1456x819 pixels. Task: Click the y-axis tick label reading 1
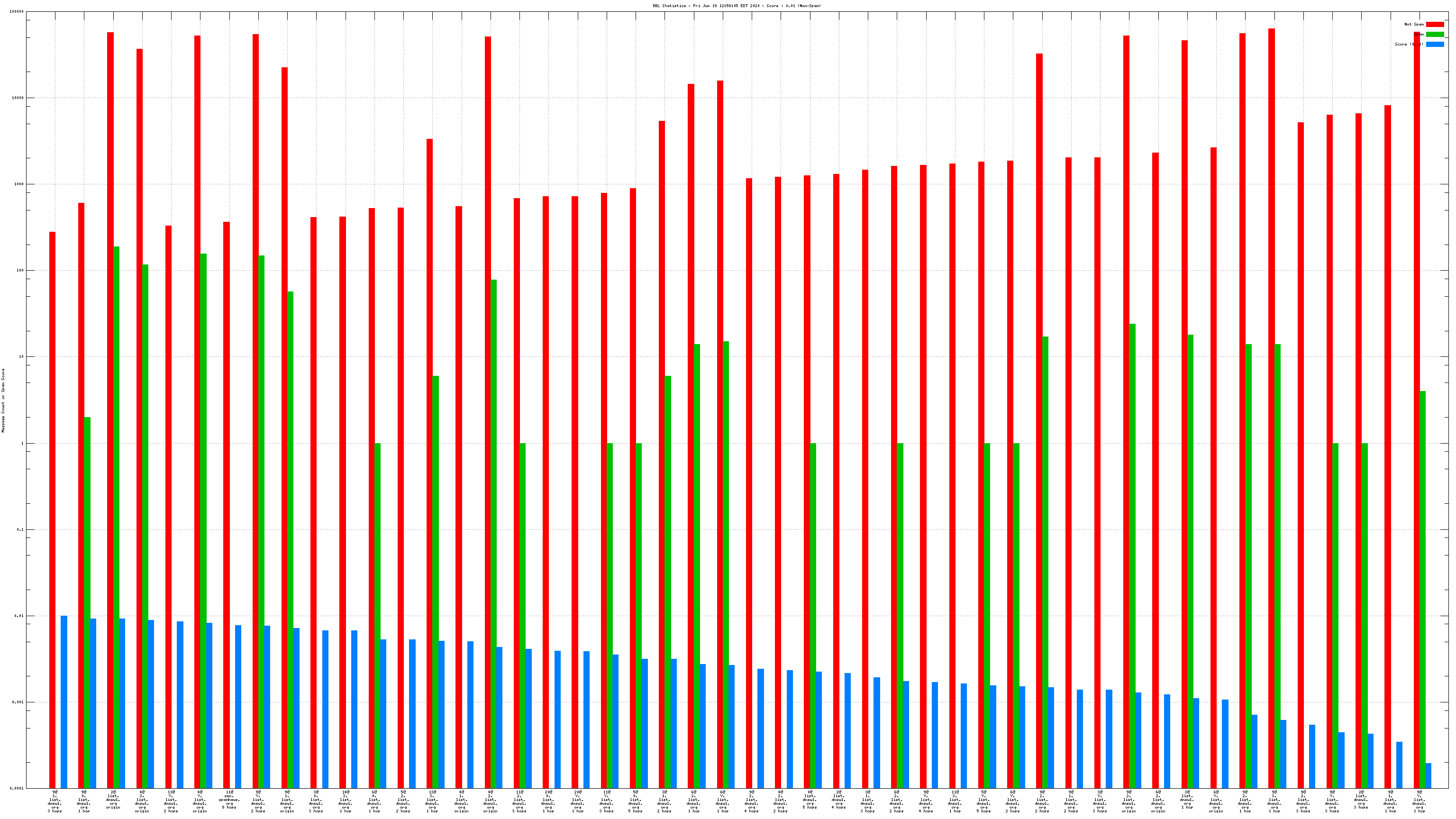[x=23, y=443]
